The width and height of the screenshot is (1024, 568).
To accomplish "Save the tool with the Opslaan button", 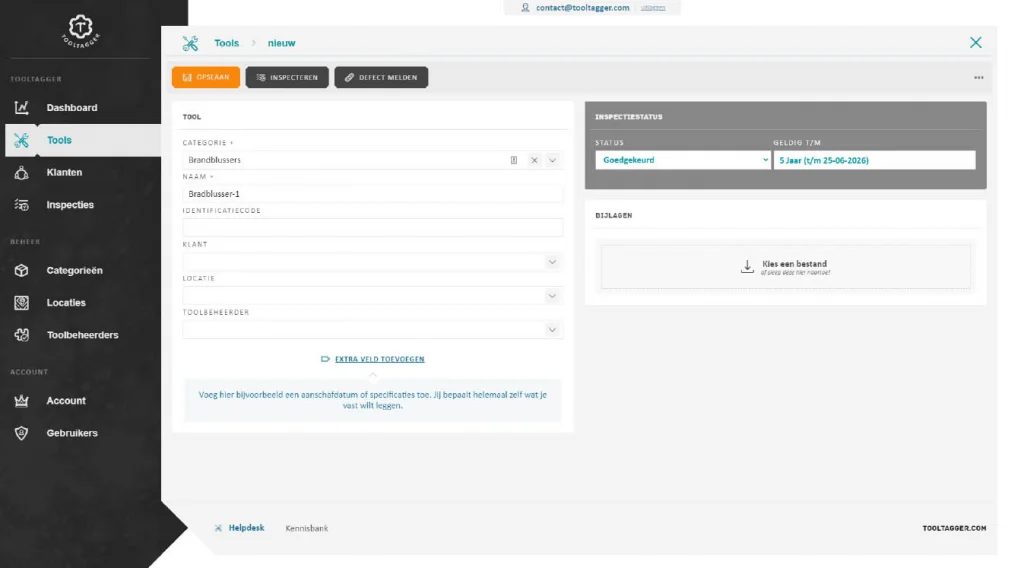I will click(x=206, y=77).
